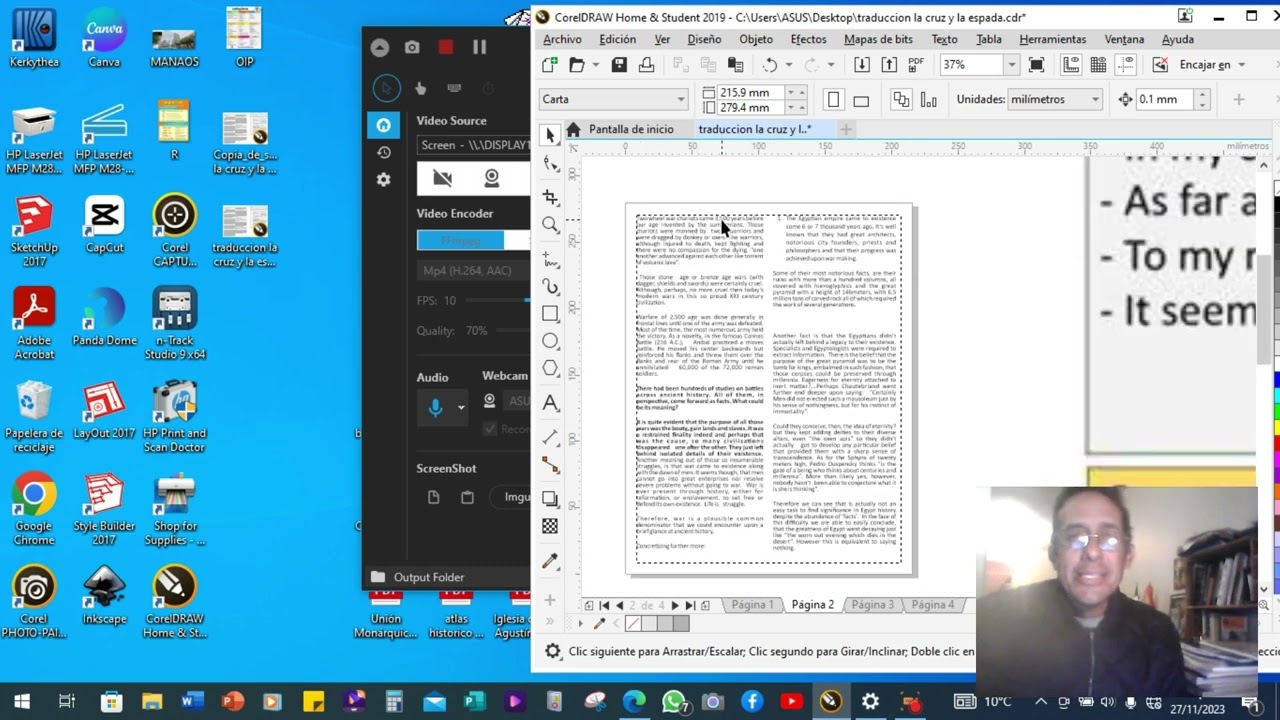This screenshot has height=720, width=1280.
Task: Open the Video Source Screen dropdown
Action: coord(474,146)
